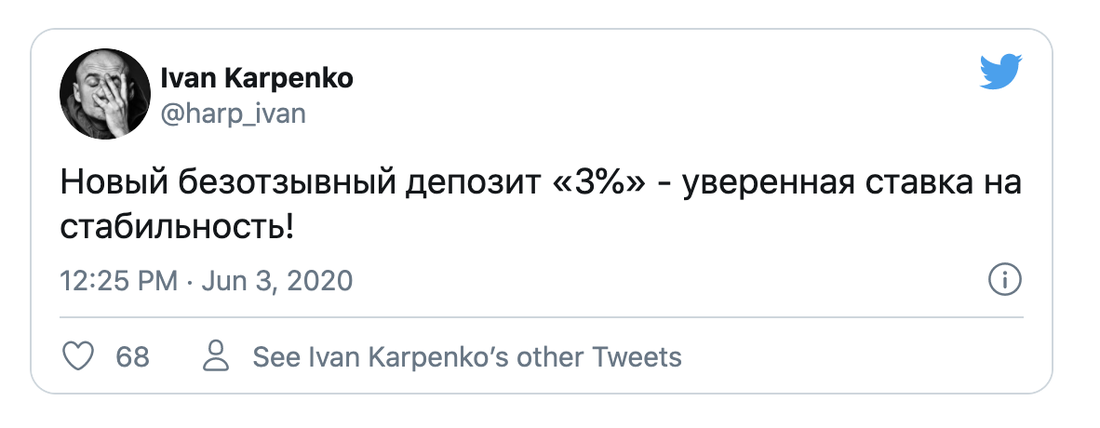Screen dimensions: 1100x428
Task: See Ivan Karpenko's other Tweets
Action: (467, 356)
